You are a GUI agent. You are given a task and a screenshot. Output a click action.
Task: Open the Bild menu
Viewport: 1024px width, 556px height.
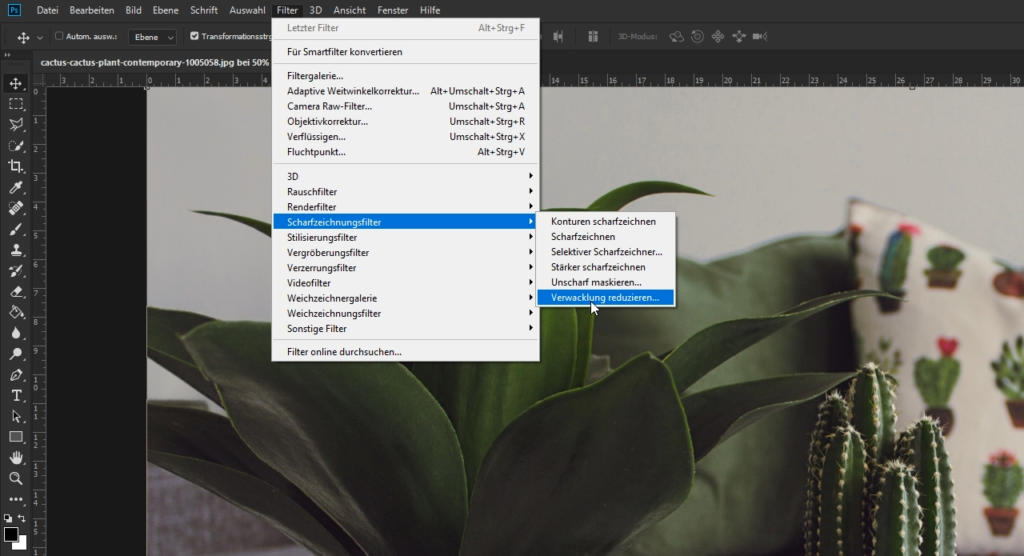coord(133,10)
